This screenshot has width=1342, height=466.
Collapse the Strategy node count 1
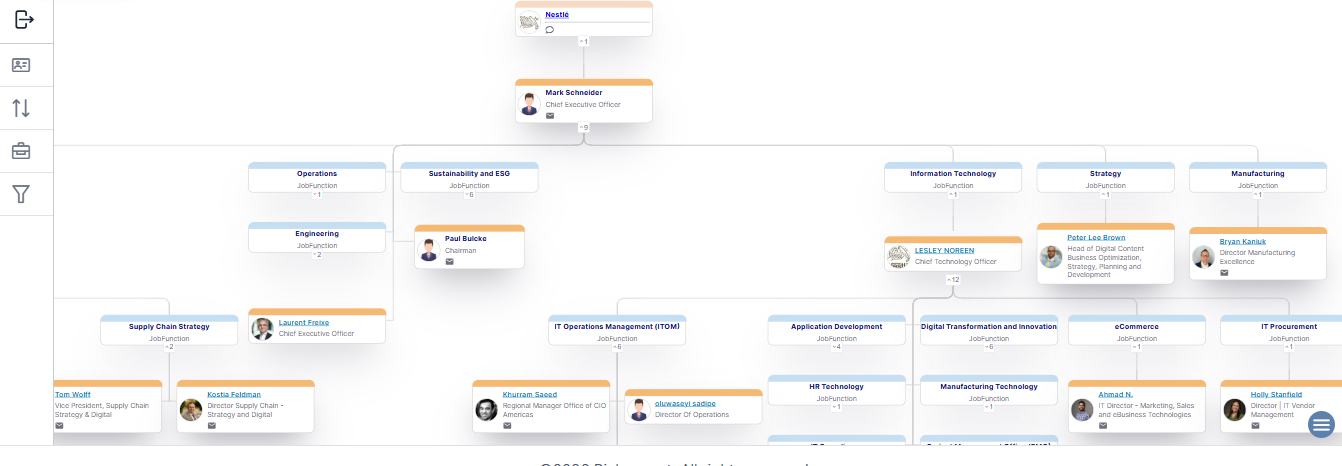point(1105,195)
